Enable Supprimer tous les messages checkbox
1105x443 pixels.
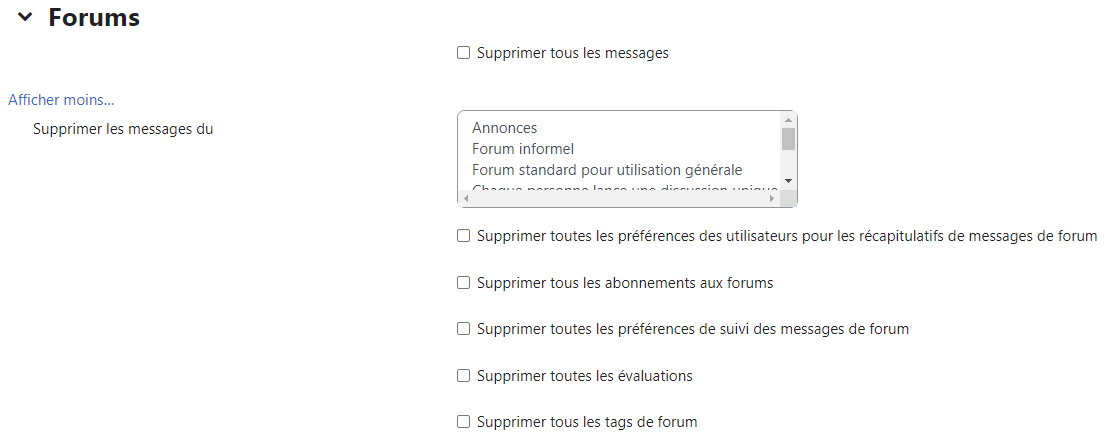coord(463,53)
